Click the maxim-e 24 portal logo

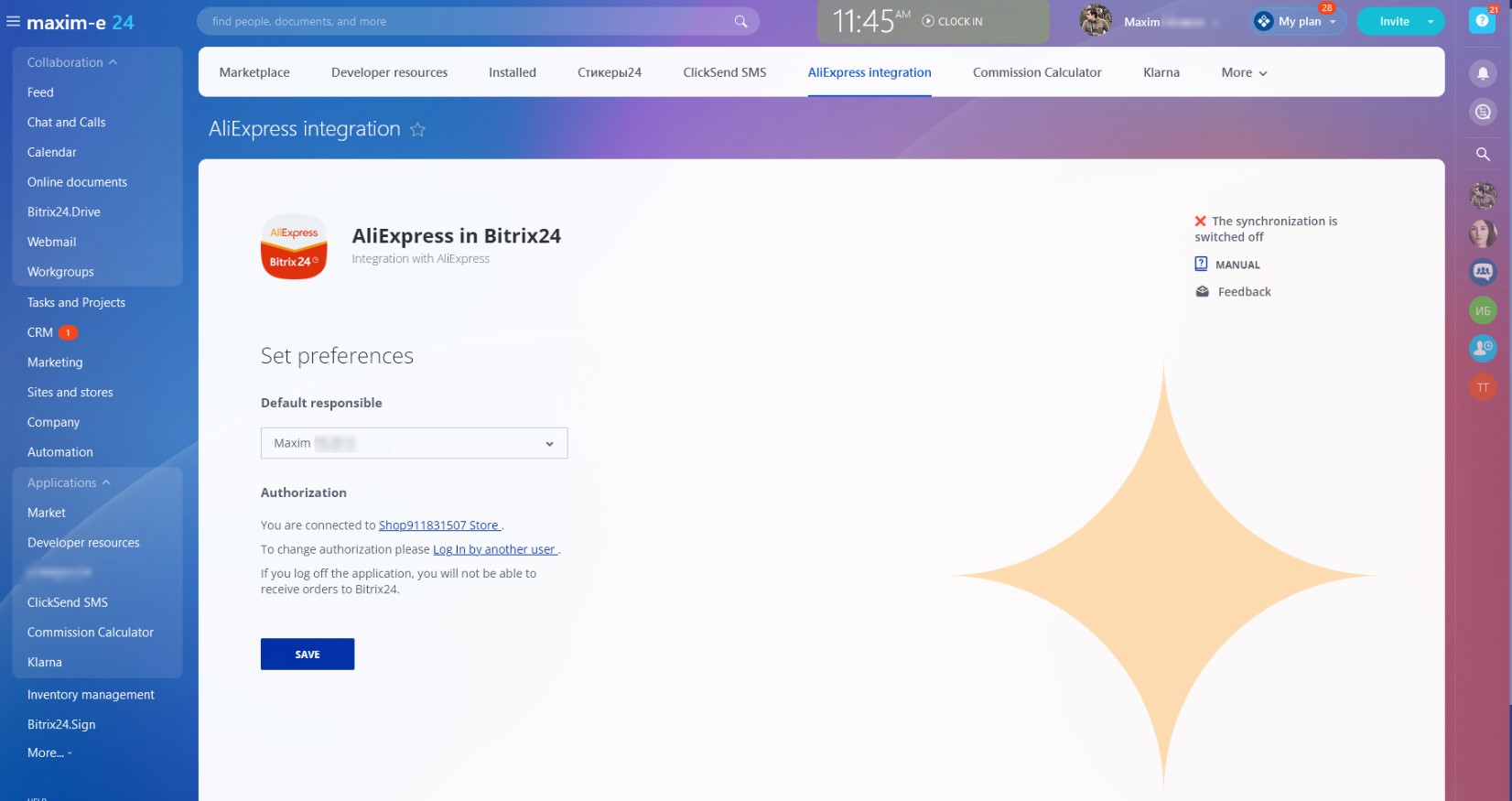(81, 22)
